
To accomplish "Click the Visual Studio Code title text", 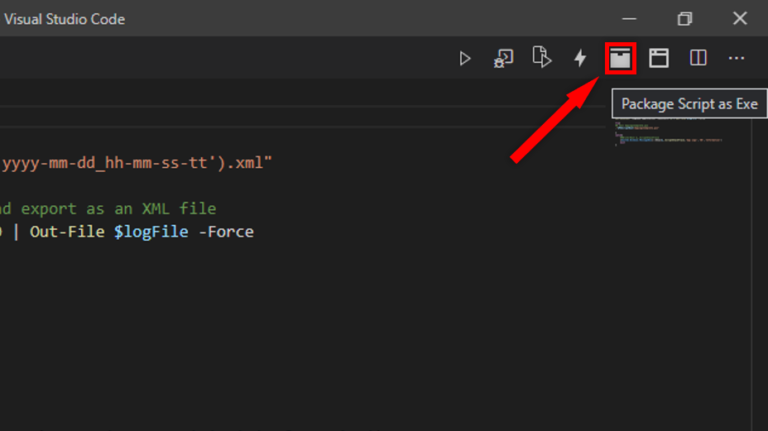I will coord(64,19).
